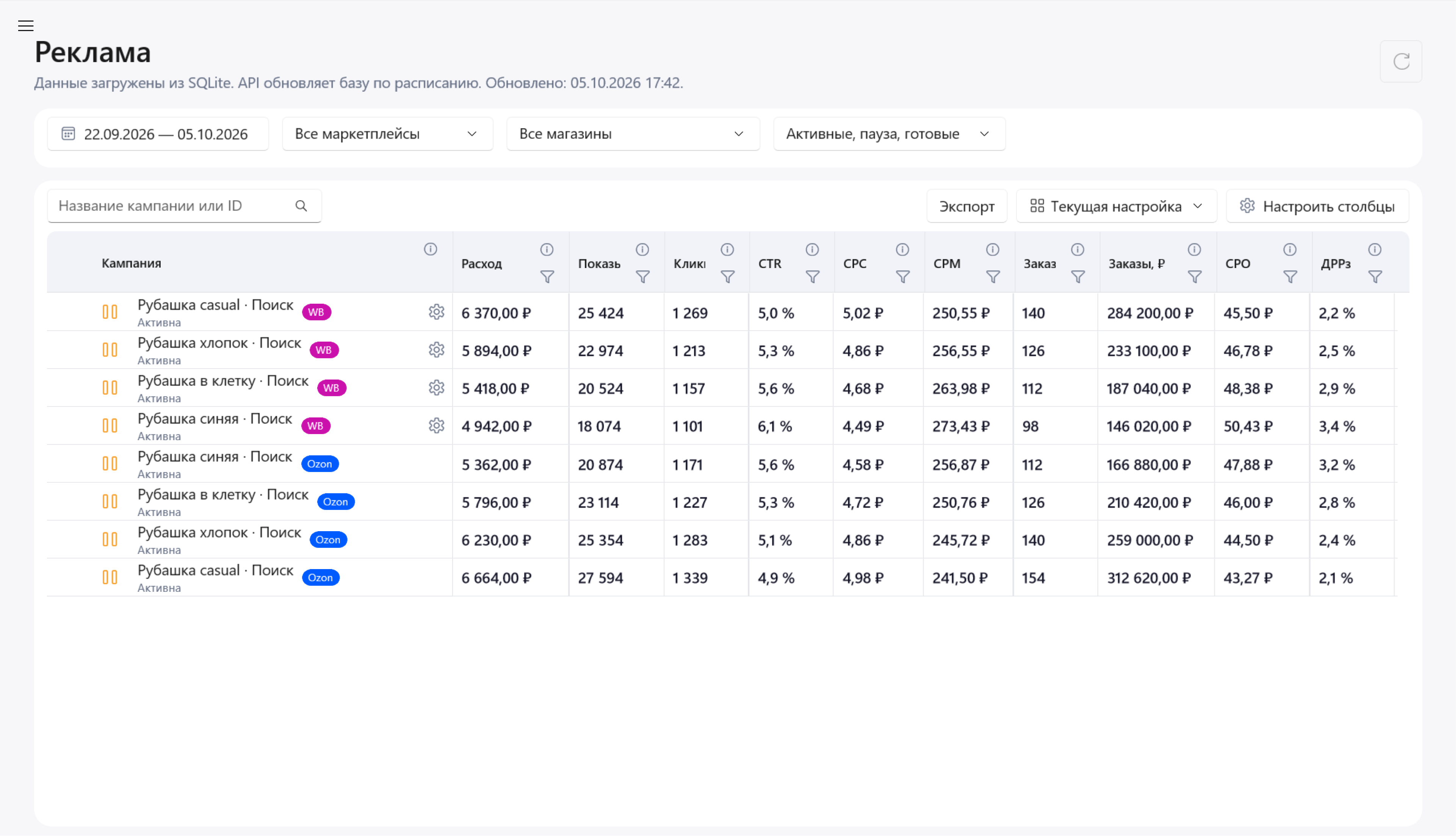1456x836 pixels.
Task: Open filter for CTR column
Action: 813,277
